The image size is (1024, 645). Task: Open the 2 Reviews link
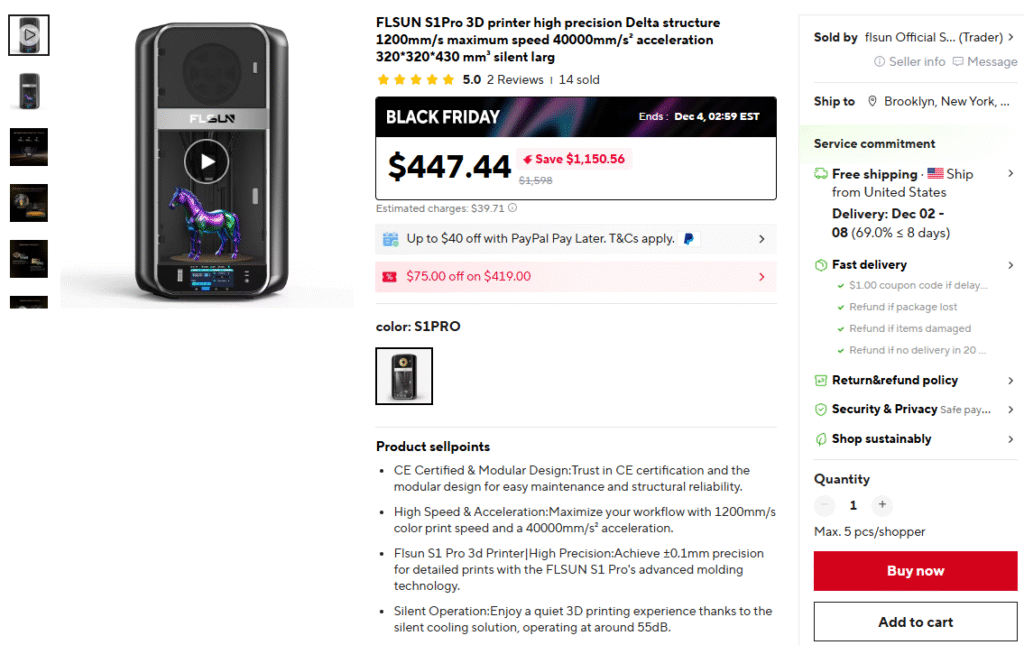coord(515,80)
